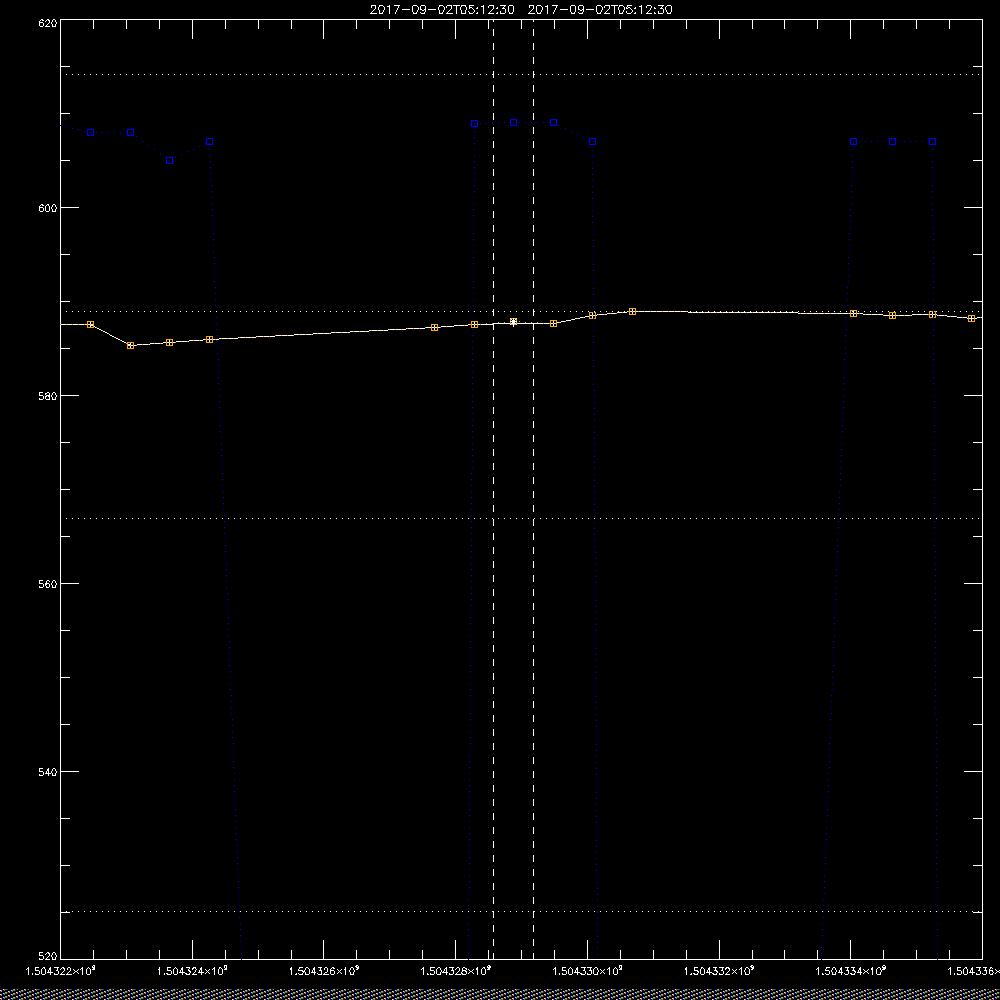
Task: Click the y-axis label 600
Action: pos(48,208)
